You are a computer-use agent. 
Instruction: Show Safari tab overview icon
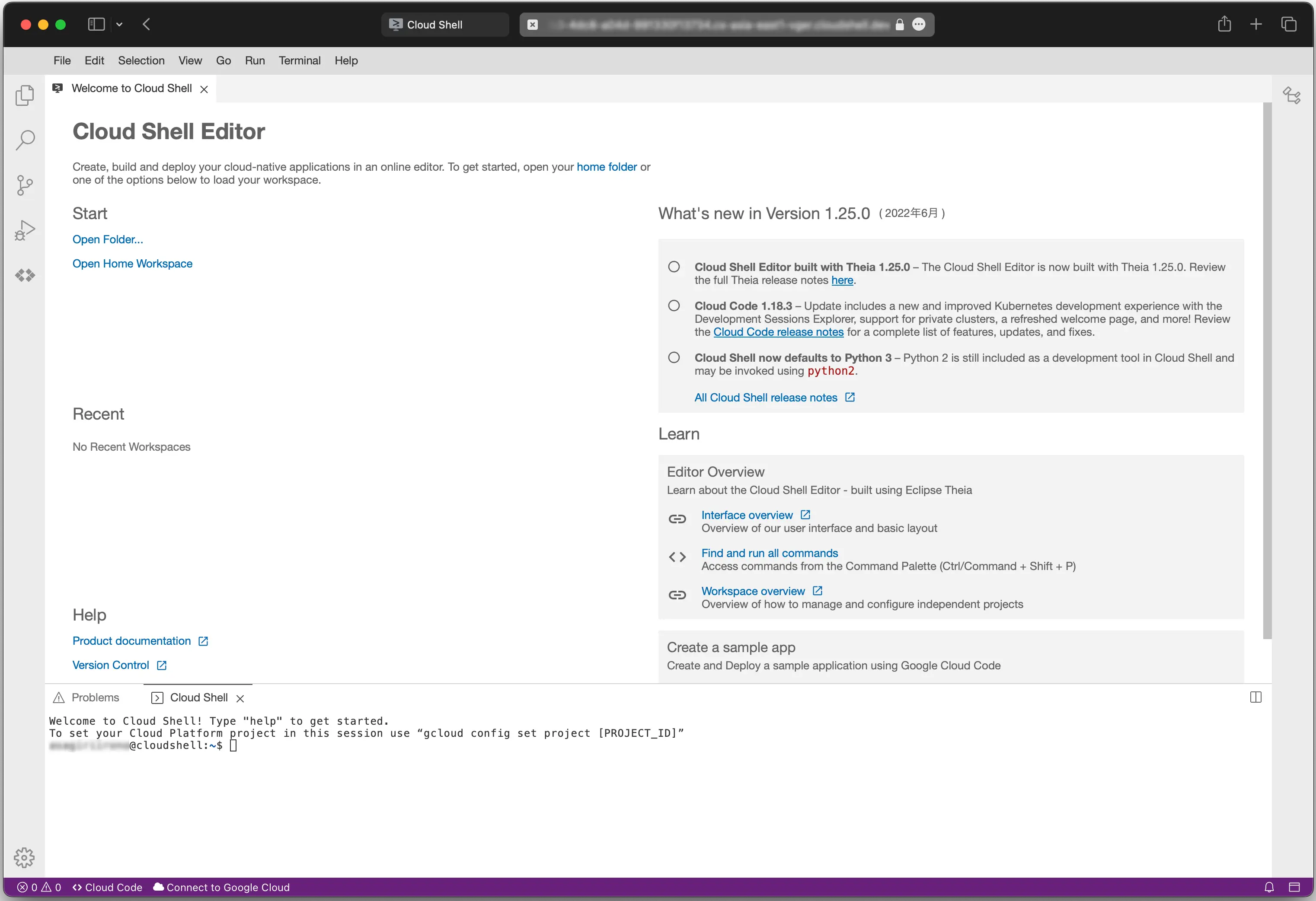tap(1289, 24)
